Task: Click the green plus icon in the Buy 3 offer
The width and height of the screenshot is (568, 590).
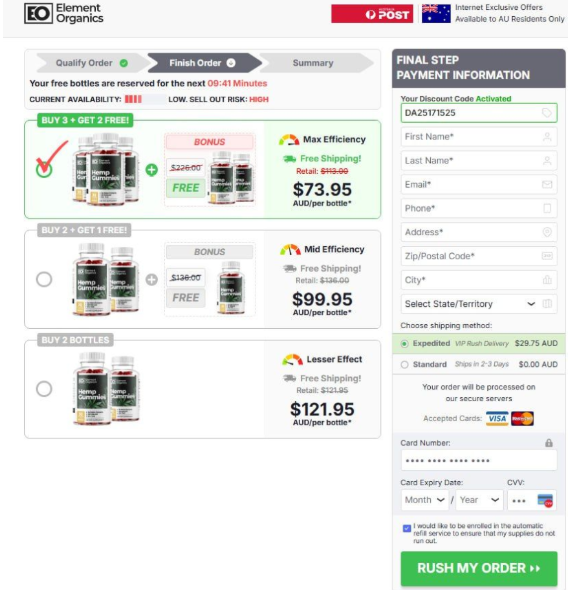Action: [x=152, y=170]
